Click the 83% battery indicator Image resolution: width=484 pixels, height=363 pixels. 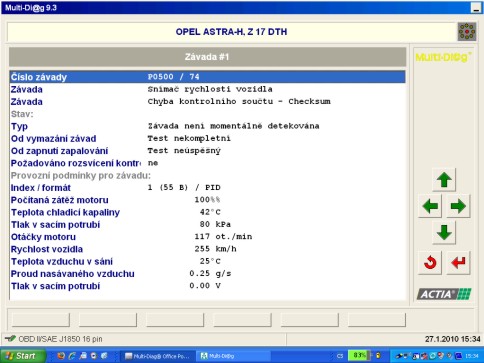point(360,355)
